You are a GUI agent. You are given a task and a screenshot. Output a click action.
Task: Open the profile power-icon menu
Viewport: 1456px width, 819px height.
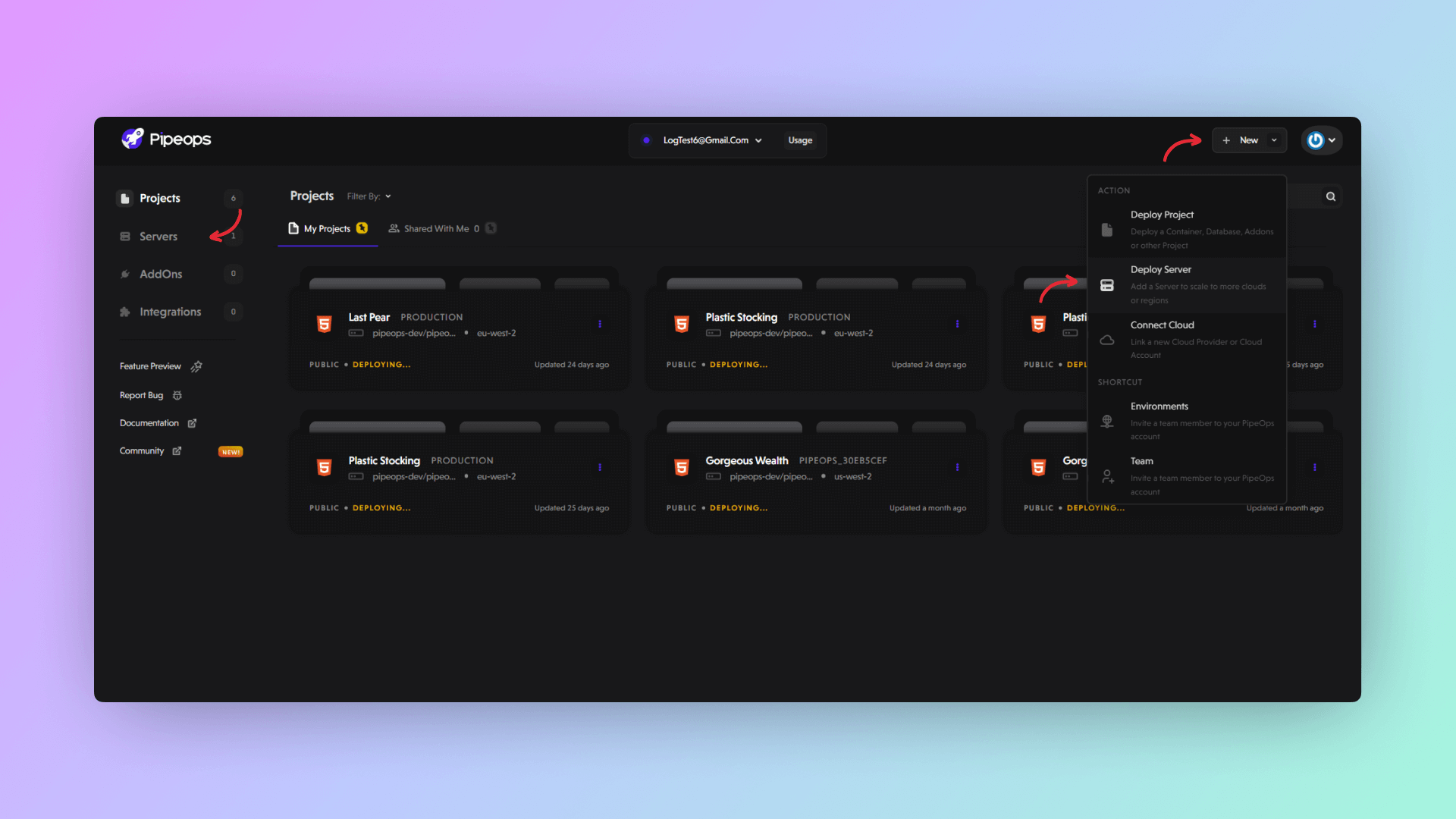[1322, 140]
